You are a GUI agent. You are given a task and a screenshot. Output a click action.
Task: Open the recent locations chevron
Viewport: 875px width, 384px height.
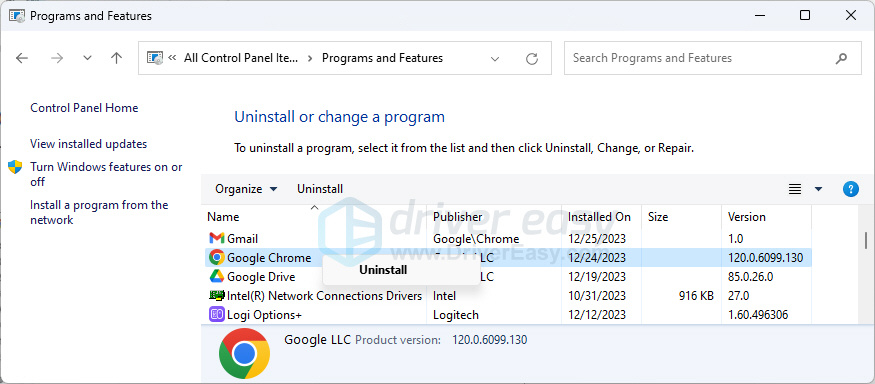point(87,58)
